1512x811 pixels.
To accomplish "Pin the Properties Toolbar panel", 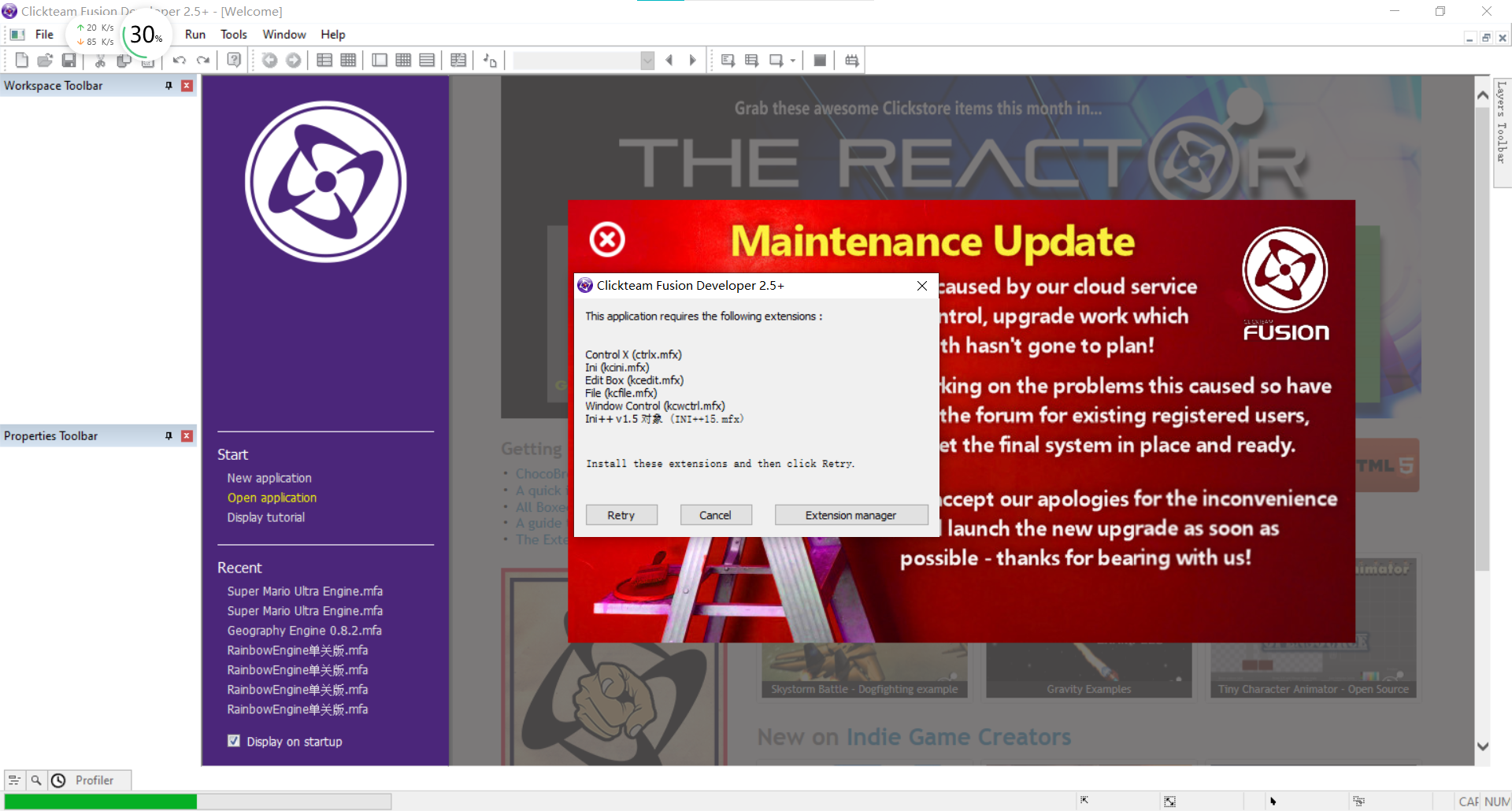I will pyautogui.click(x=169, y=435).
